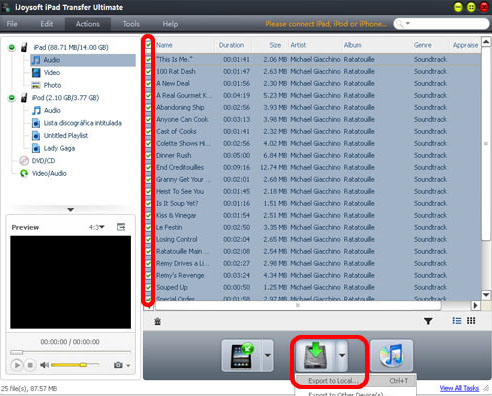Open the File menu
Viewport: 492px width, 396px height.
tap(12, 24)
